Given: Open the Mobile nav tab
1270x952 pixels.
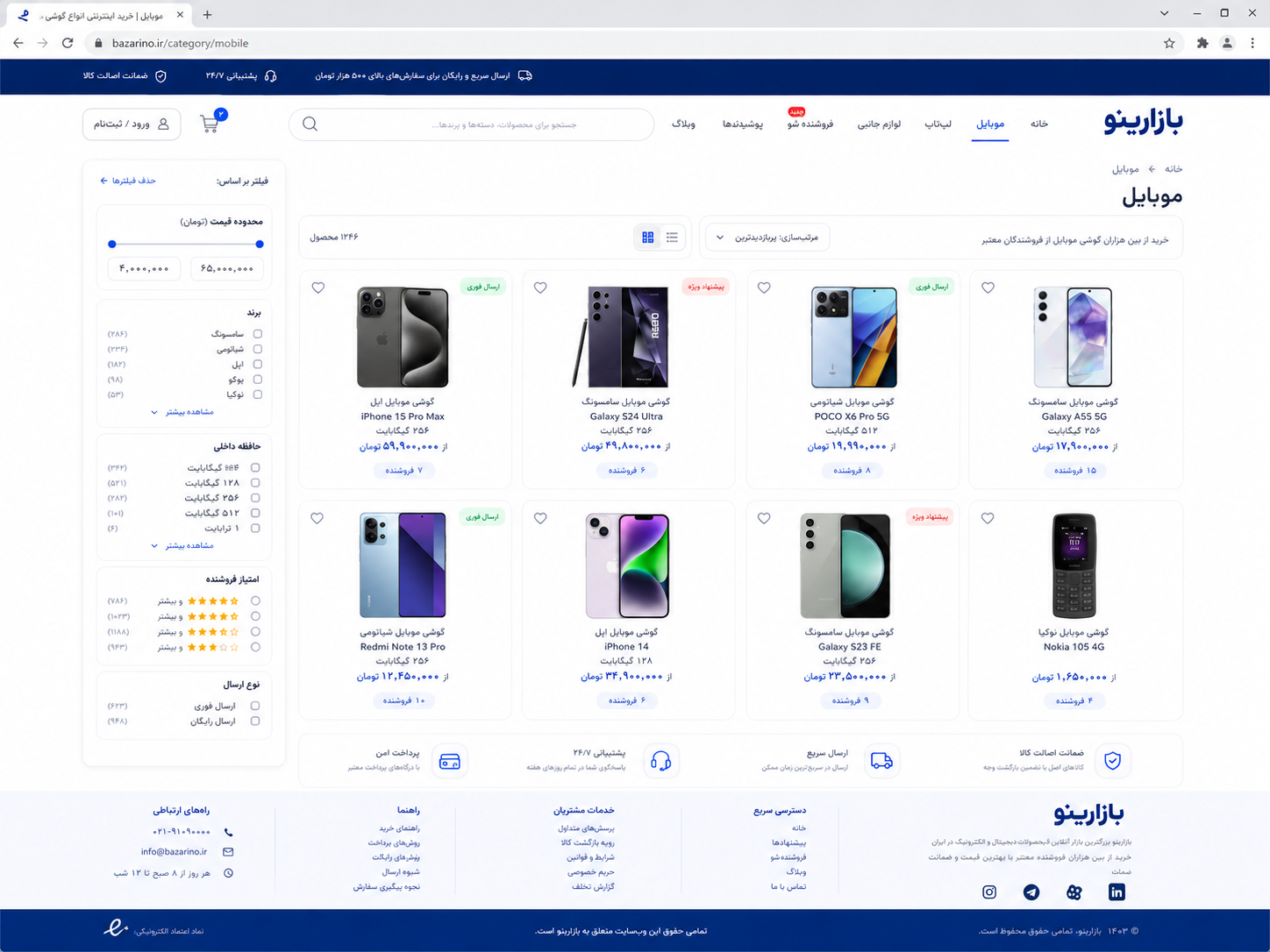Looking at the screenshot, I should click(x=990, y=124).
